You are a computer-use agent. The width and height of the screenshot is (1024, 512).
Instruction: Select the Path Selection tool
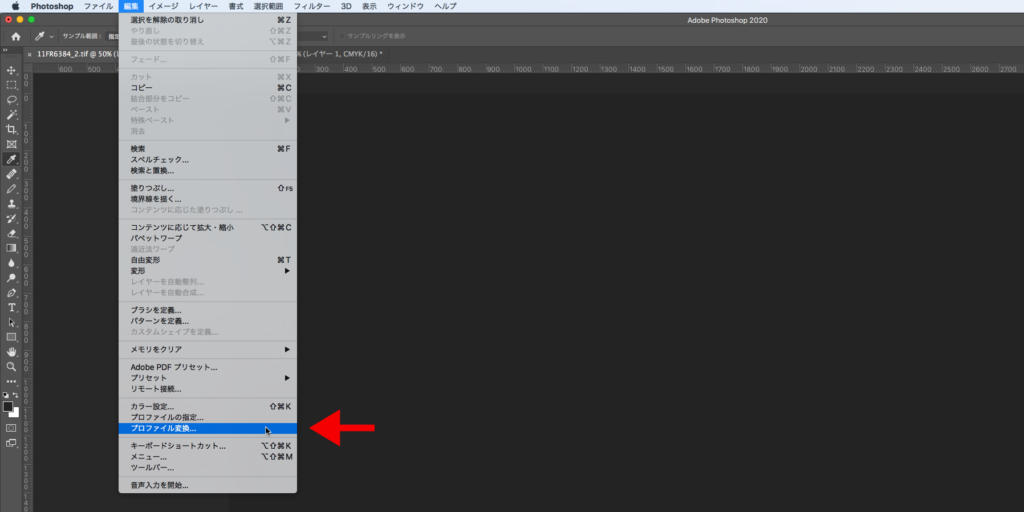point(11,323)
